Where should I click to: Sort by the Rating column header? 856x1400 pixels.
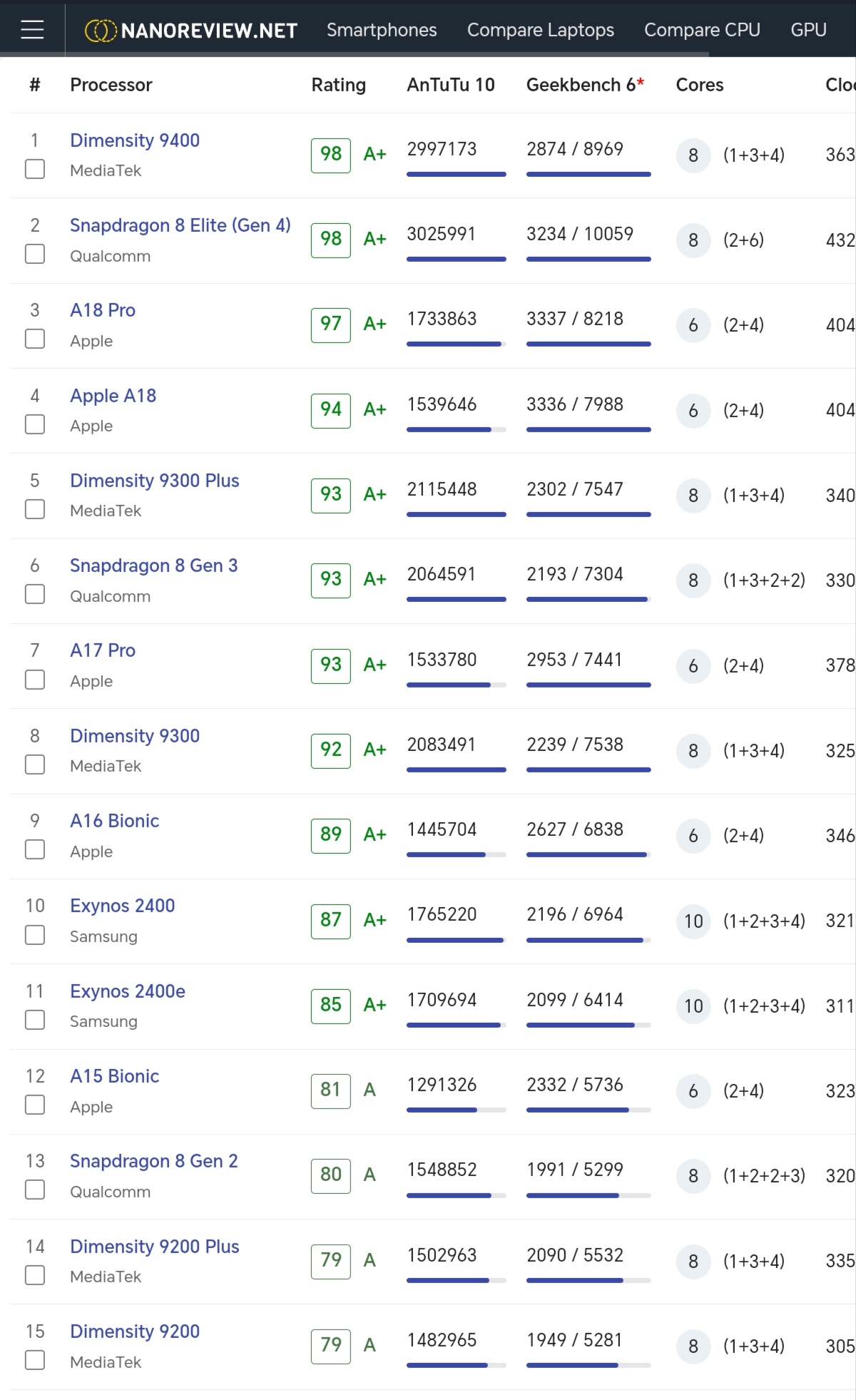(339, 85)
